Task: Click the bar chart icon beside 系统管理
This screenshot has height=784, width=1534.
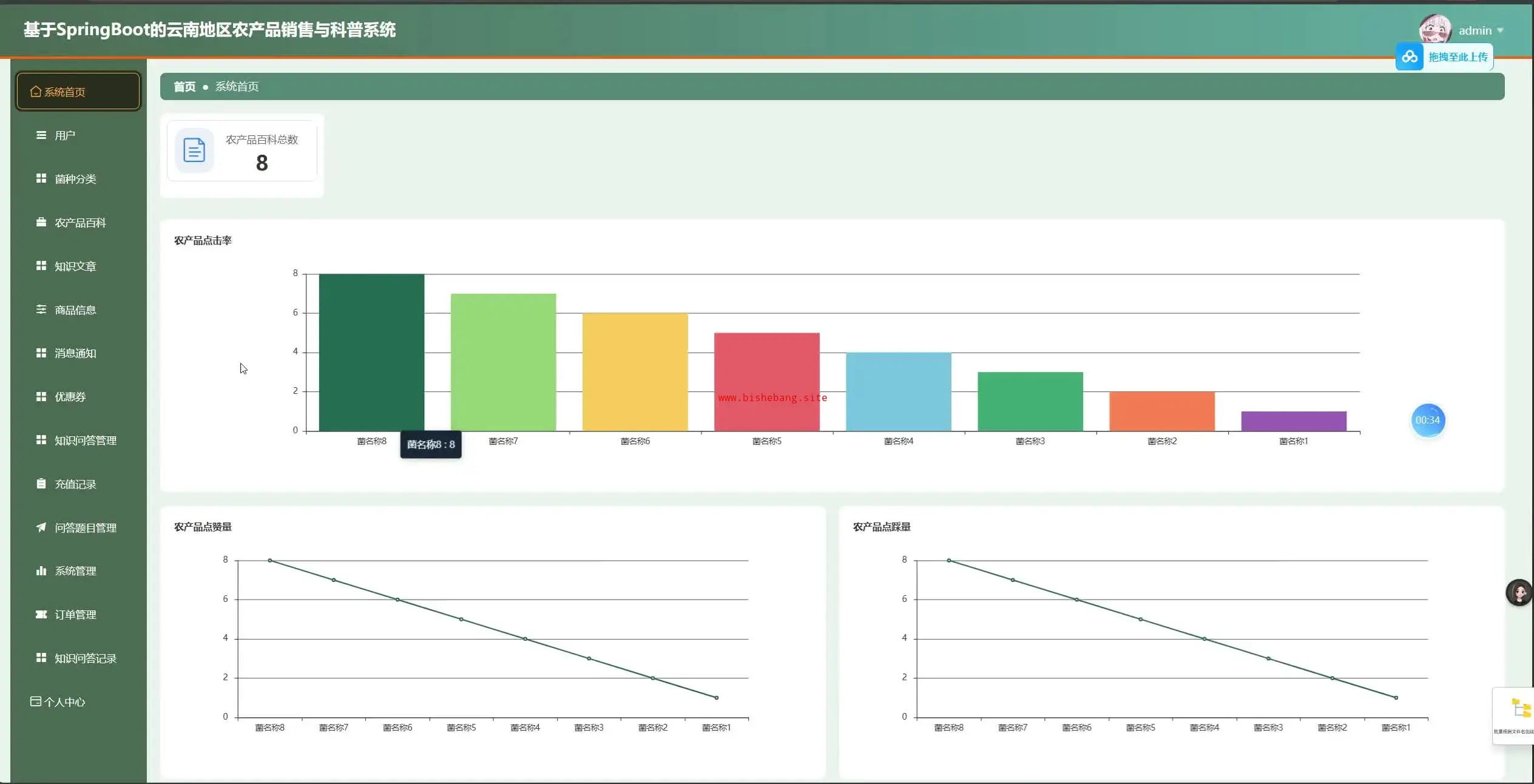Action: 41,570
